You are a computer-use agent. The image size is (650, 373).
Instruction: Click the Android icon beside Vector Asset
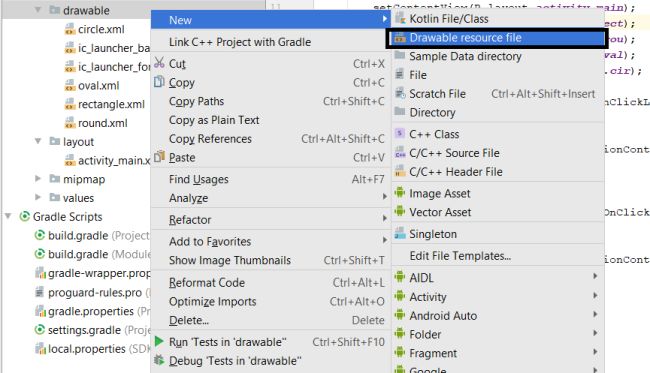[x=400, y=211]
